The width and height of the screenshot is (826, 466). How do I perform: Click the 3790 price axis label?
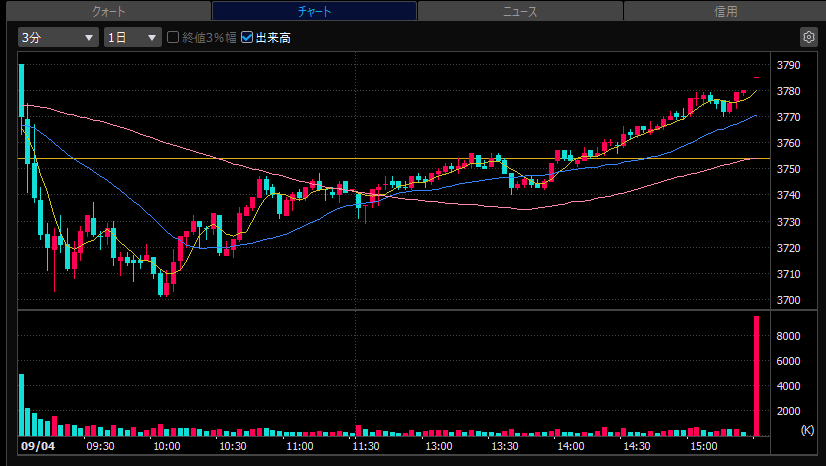point(789,65)
